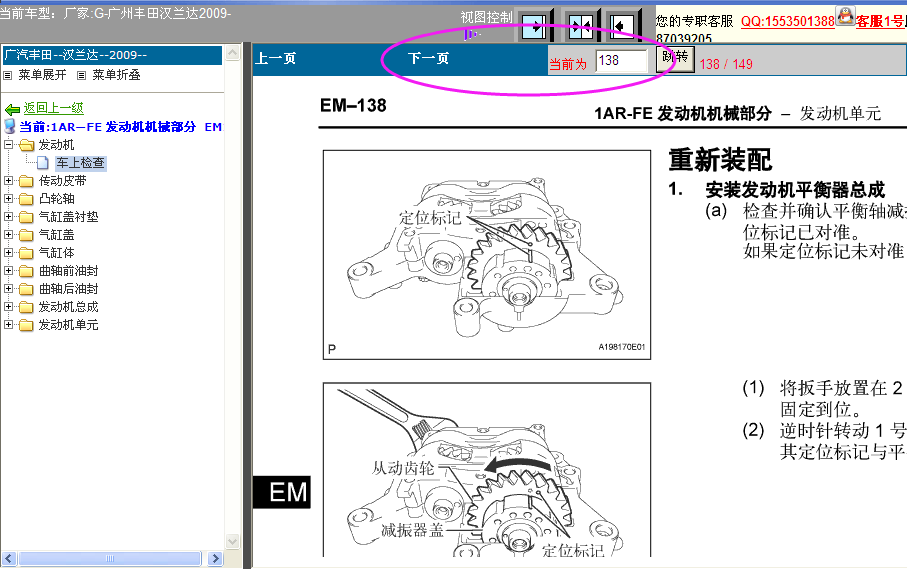907x569 pixels.
Task: Click the 发动机 open folder icon
Action: [x=27, y=145]
